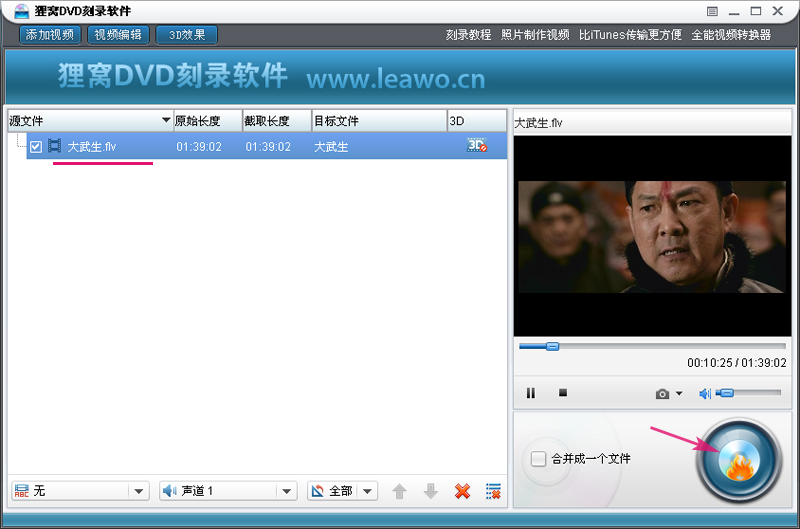Viewport: 800px width, 529px height.
Task: Open the 全能视频转换器 link
Action: [x=731, y=35]
